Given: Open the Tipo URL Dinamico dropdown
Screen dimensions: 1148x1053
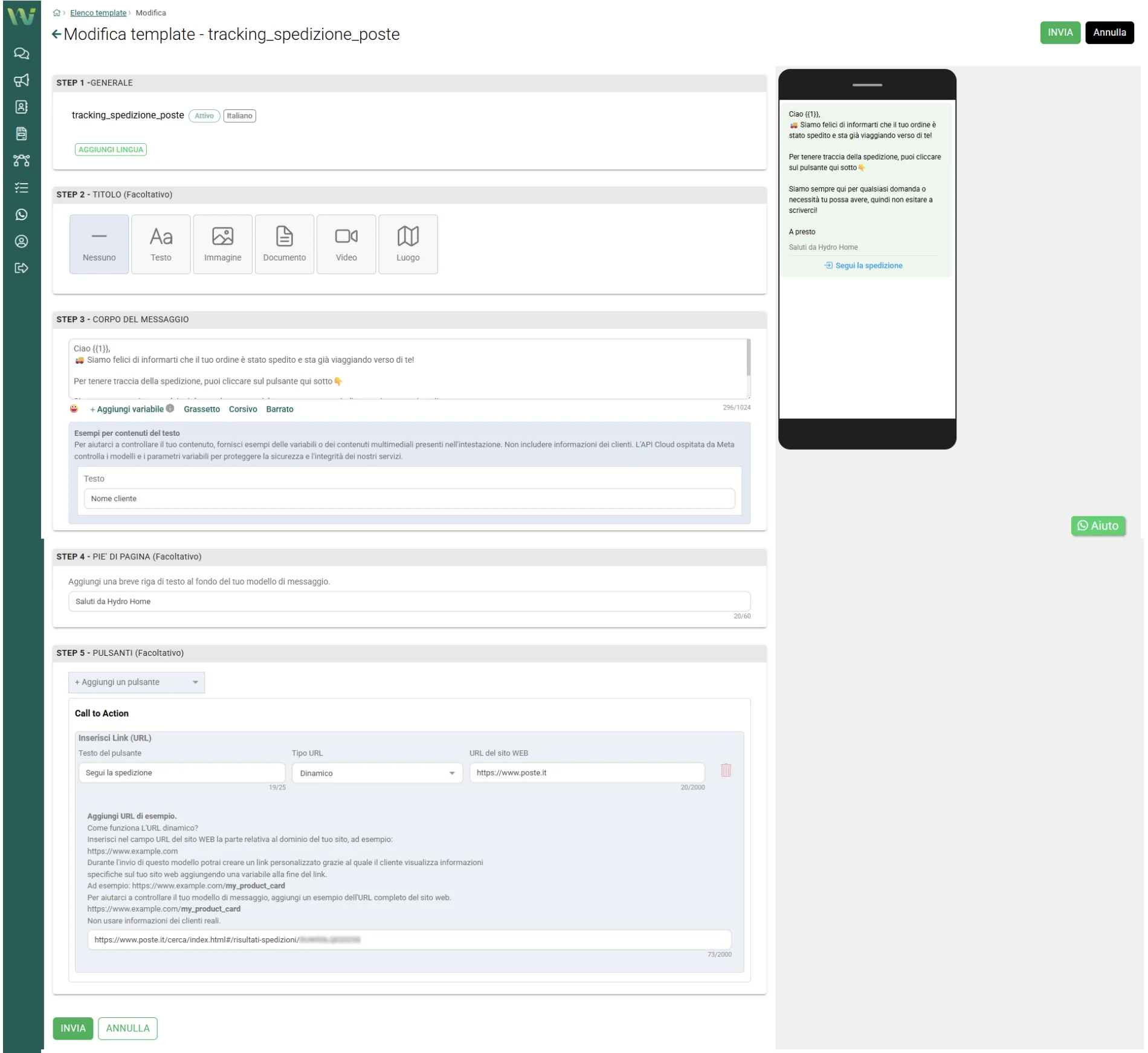Looking at the screenshot, I should tap(377, 773).
